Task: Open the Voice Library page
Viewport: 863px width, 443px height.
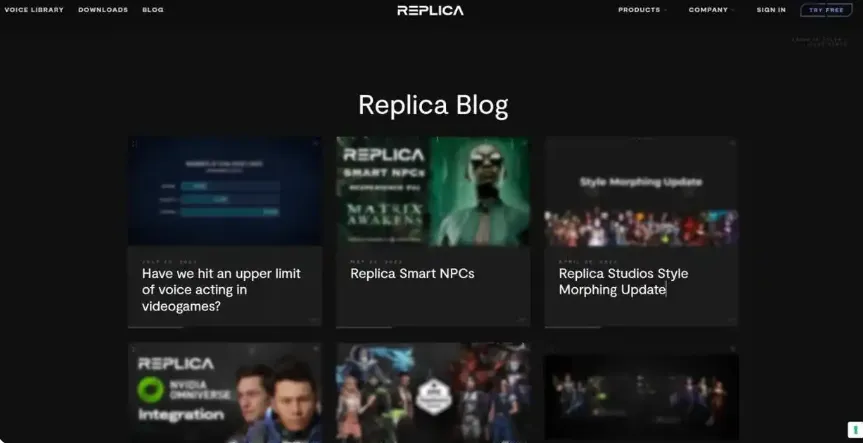Action: pyautogui.click(x=34, y=10)
